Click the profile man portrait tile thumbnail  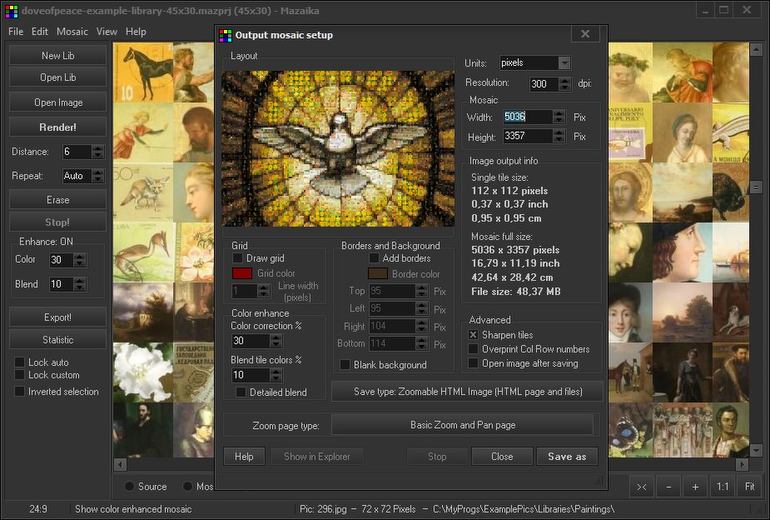[x=682, y=252]
